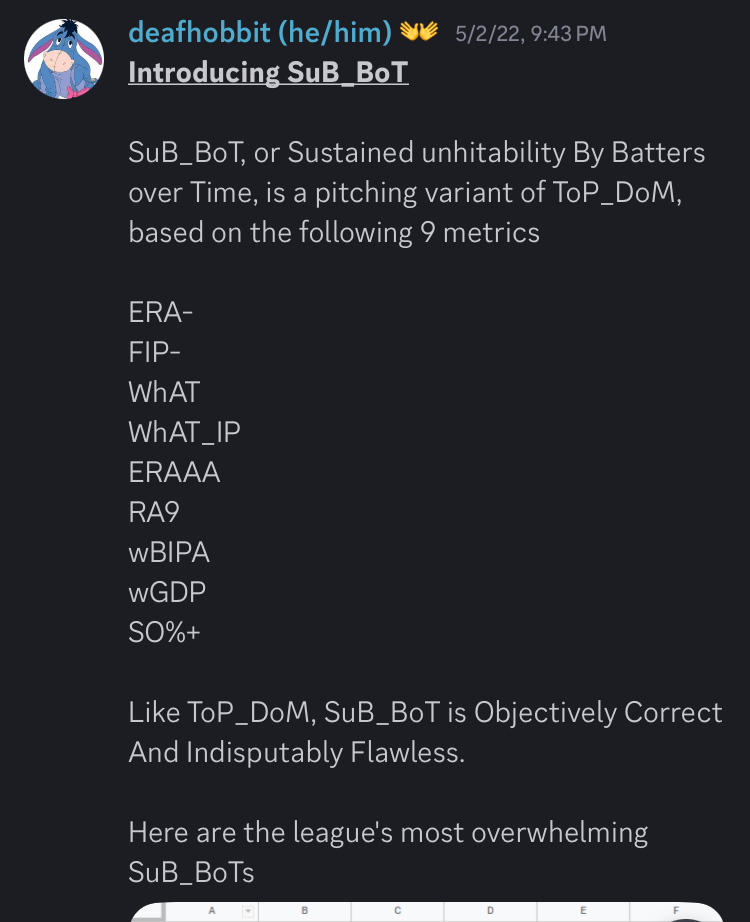
Task: Select column B header in spreadsheet
Action: pos(304,911)
